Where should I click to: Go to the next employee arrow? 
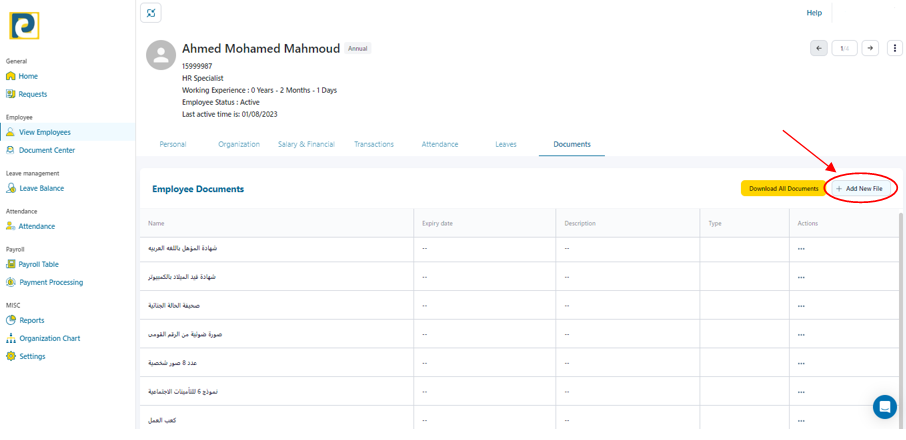tap(870, 48)
